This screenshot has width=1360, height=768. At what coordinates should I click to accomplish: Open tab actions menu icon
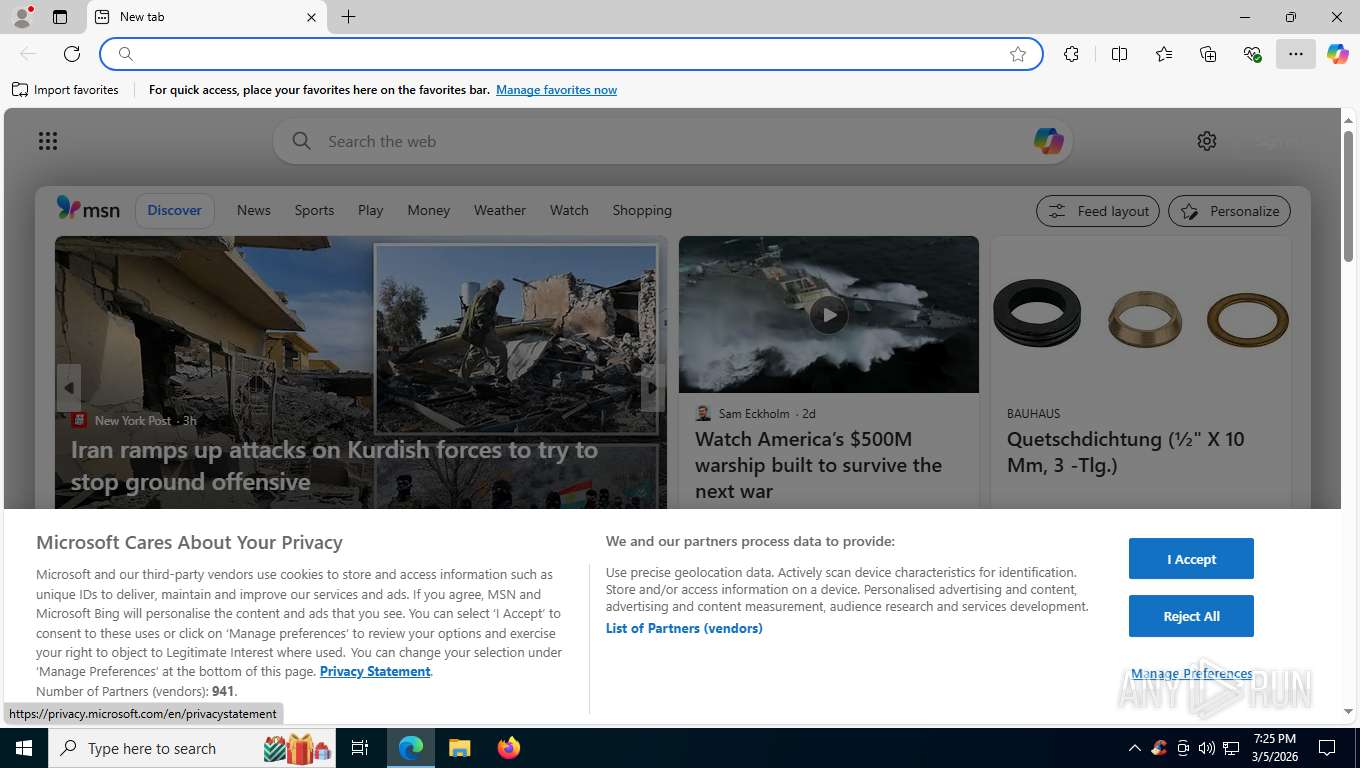pyautogui.click(x=60, y=17)
